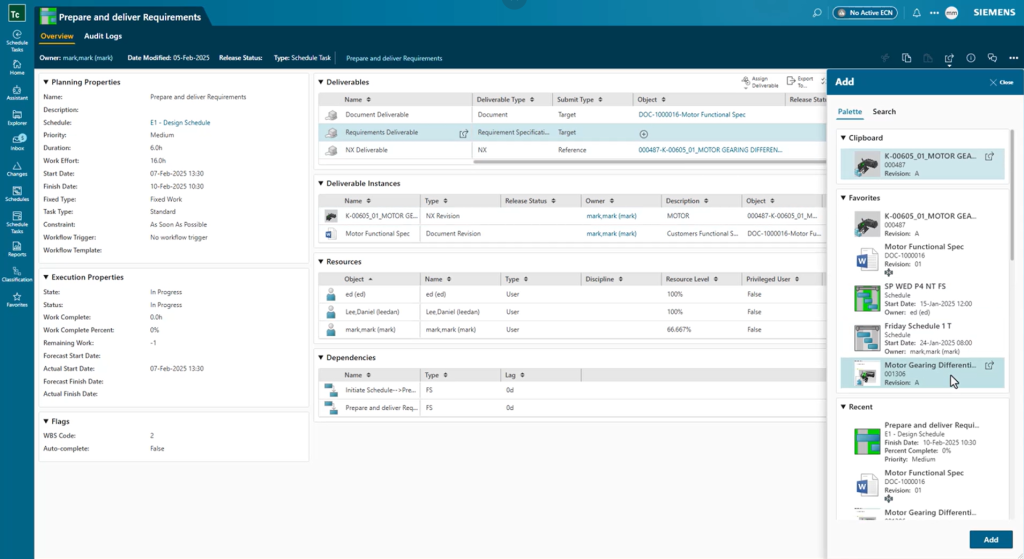The height and width of the screenshot is (559, 1024).
Task: Open the user avatar menu
Action: pyautogui.click(x=952, y=12)
